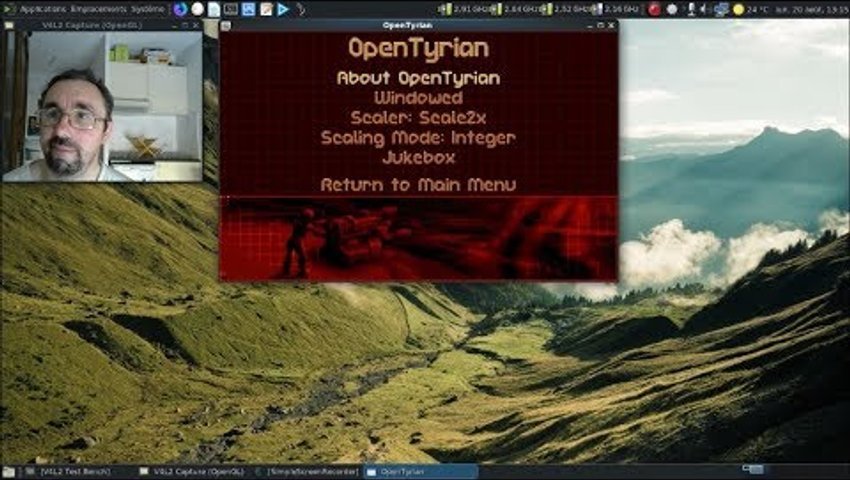Image resolution: width=850 pixels, height=480 pixels.
Task: Switch to V4L2 Capture taskbar entry
Action: pos(192,472)
